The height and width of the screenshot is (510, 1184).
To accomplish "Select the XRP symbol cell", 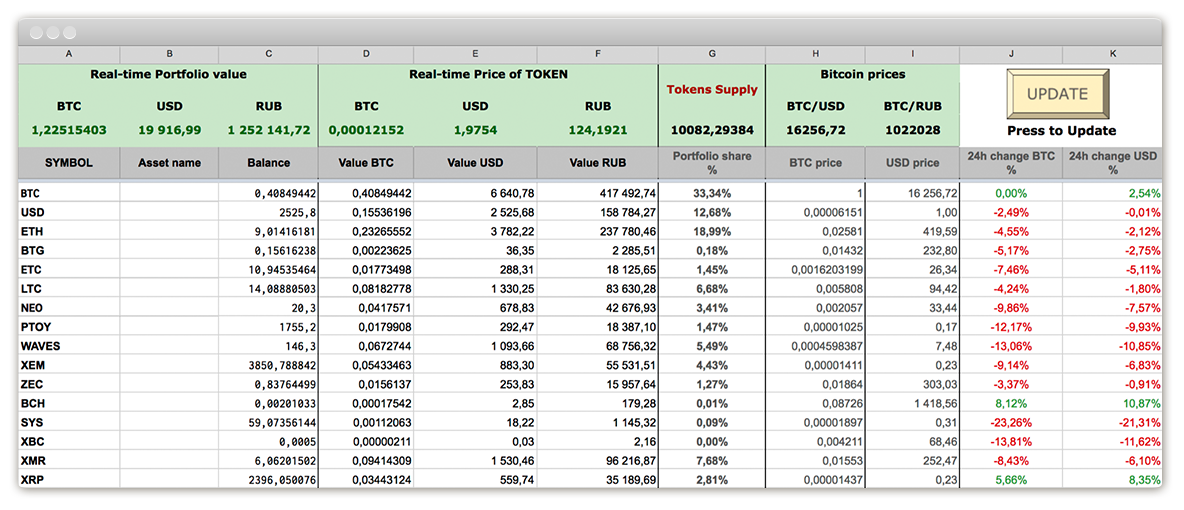I will [x=69, y=479].
